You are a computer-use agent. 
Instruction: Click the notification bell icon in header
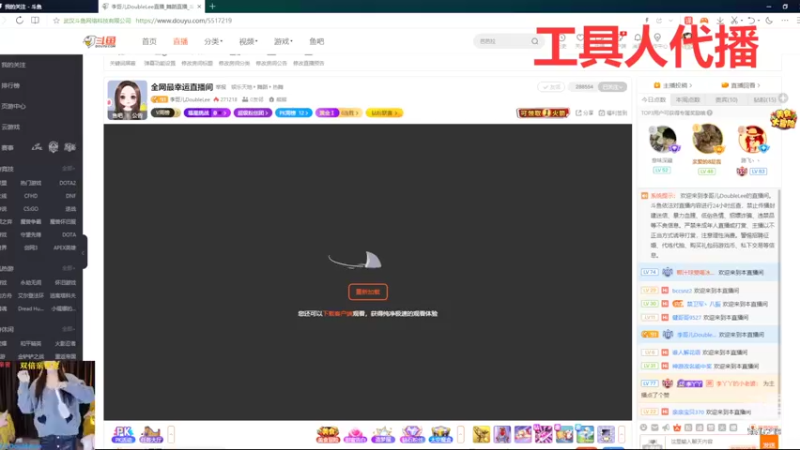[x=637, y=38]
